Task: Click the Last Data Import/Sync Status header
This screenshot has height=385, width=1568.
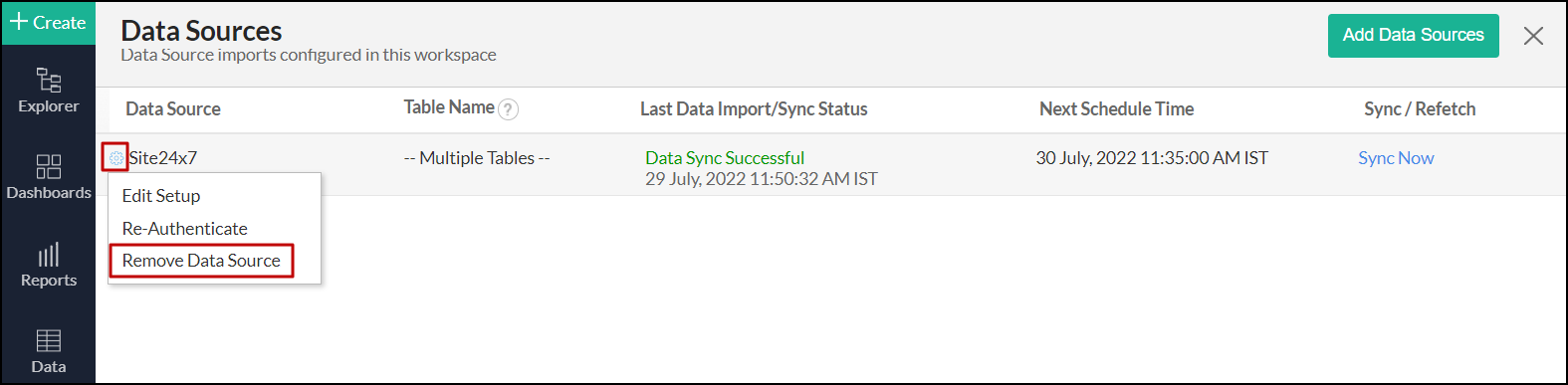Action: (754, 109)
